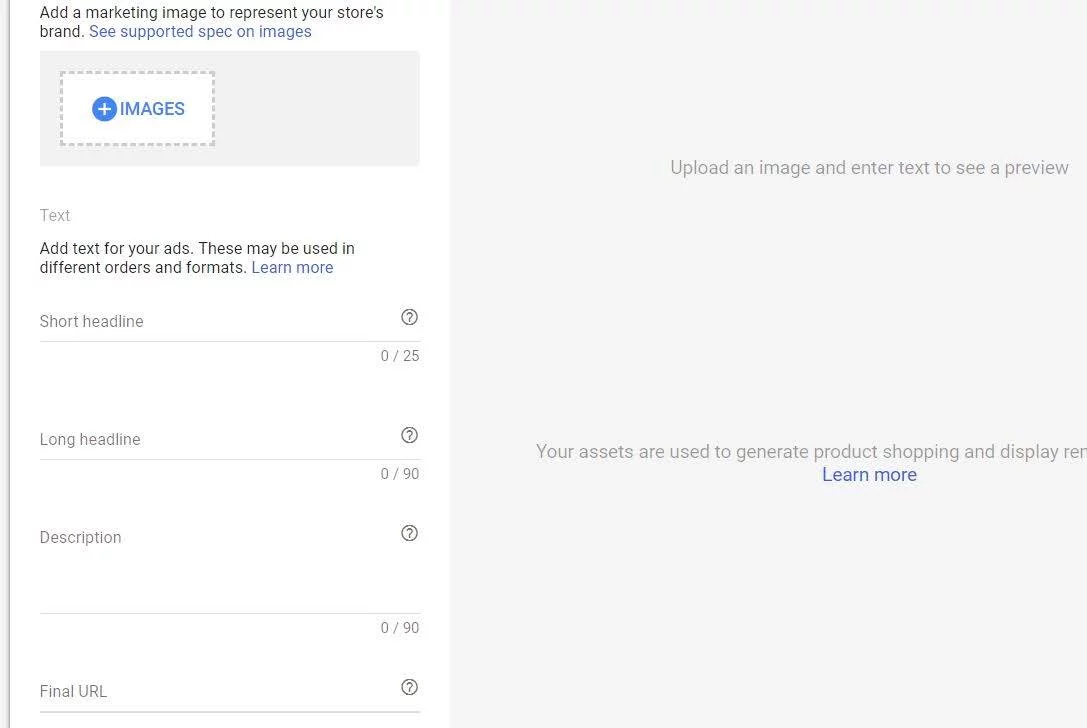Viewport: 1087px width, 728px height.
Task: Click the blue plus icon to add images
Action: click(x=104, y=109)
